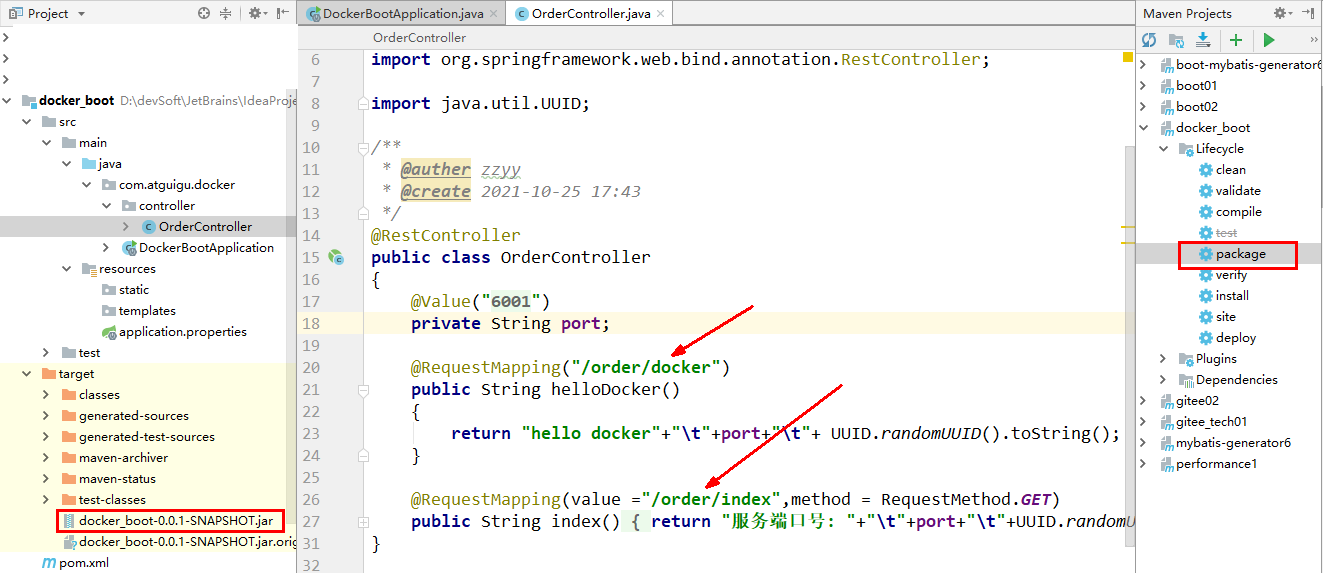The height and width of the screenshot is (573, 1323).
Task: Collapse all in Project panel
Action: coord(226,13)
